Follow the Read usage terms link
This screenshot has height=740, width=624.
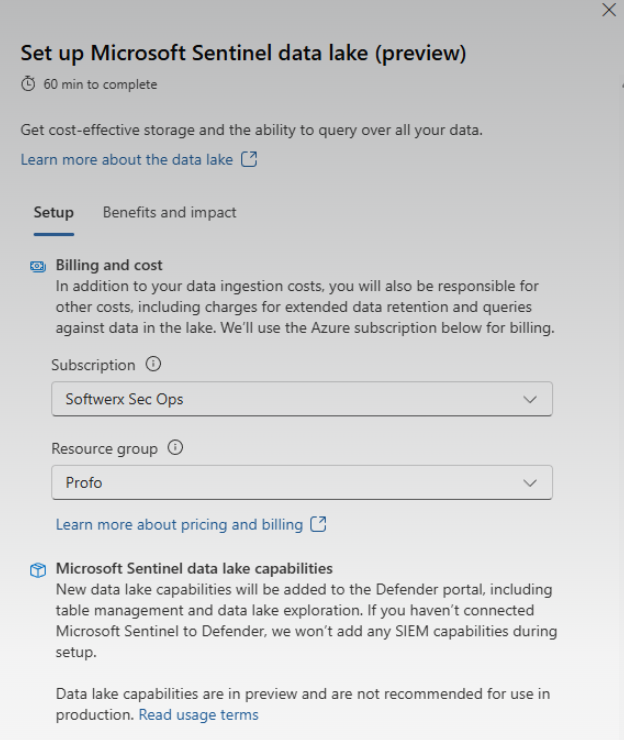coord(199,715)
